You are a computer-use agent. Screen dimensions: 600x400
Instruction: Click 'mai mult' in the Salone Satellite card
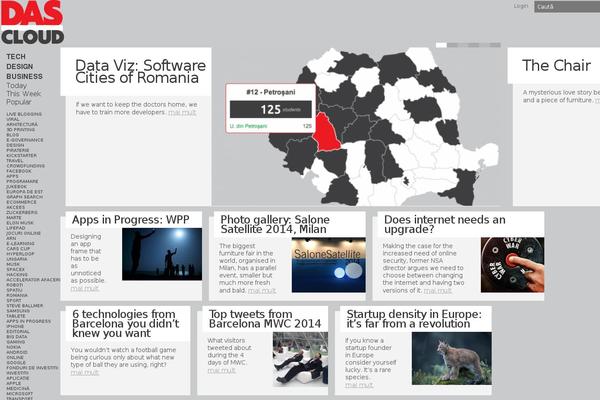(x=262, y=291)
